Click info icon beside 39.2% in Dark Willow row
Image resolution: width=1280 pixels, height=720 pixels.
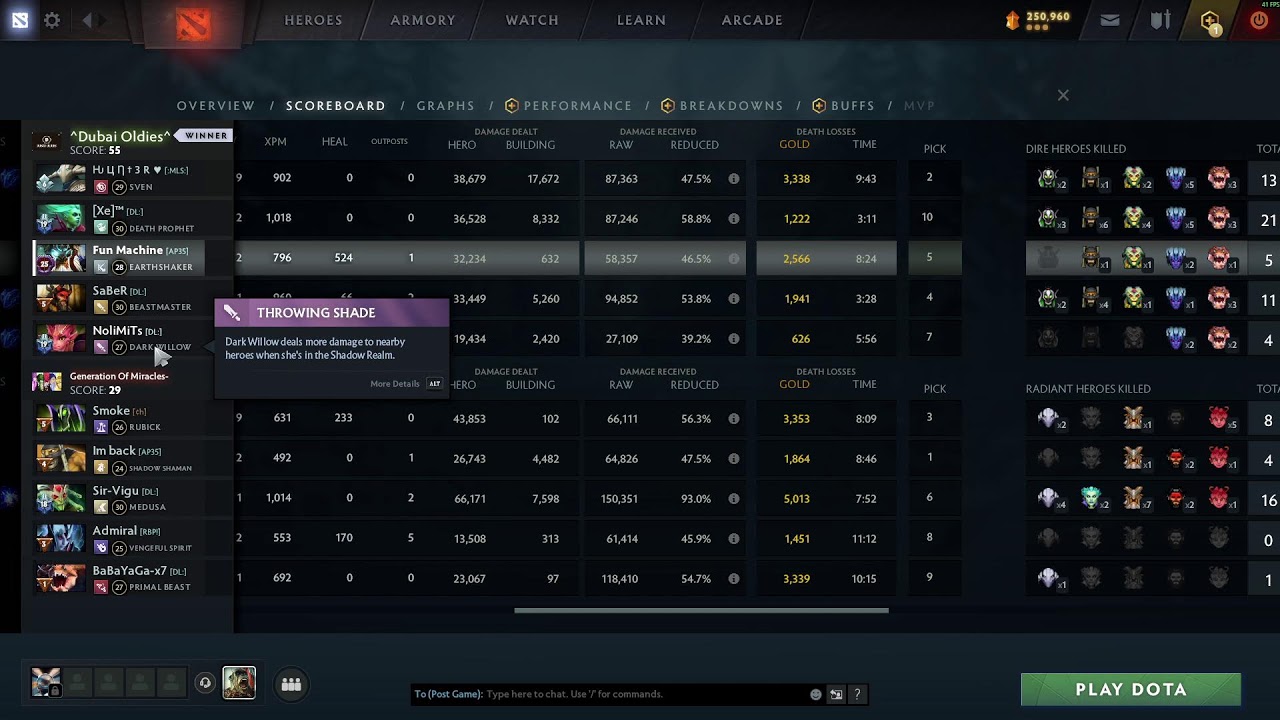pyautogui.click(x=734, y=339)
